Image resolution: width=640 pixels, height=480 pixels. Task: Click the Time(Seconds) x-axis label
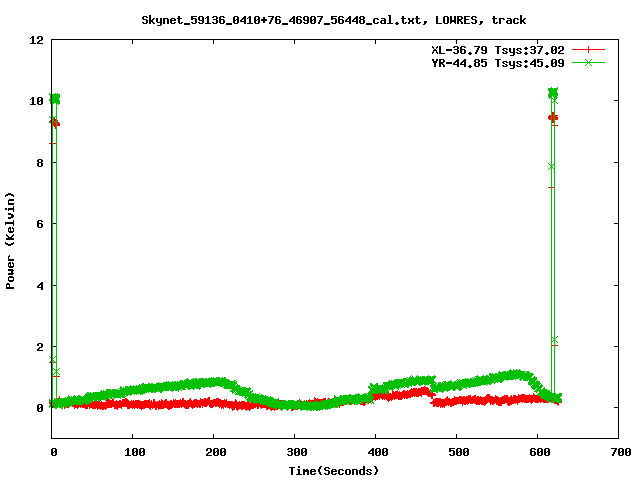[333, 471]
